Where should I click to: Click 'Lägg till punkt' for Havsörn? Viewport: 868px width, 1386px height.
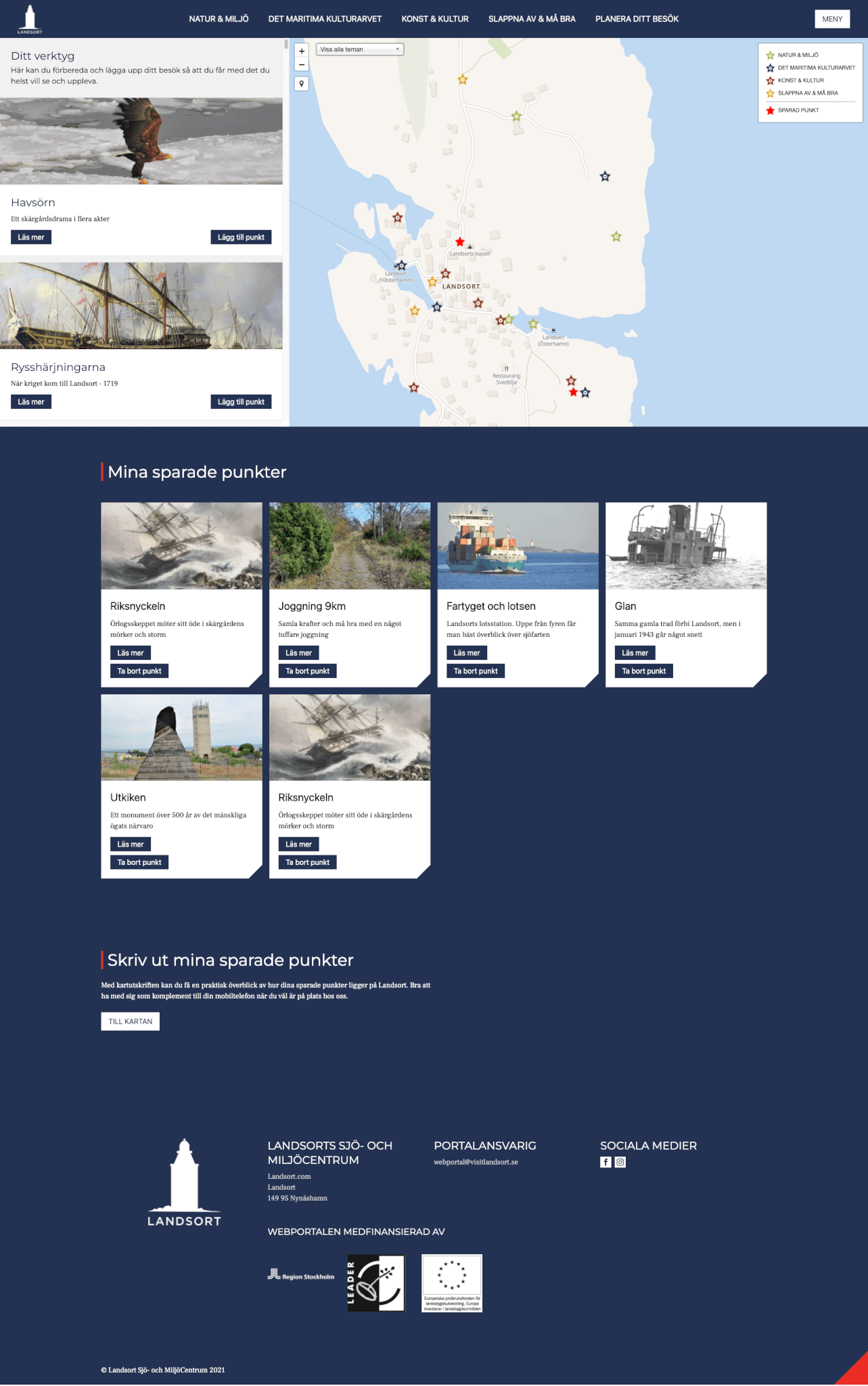(241, 238)
